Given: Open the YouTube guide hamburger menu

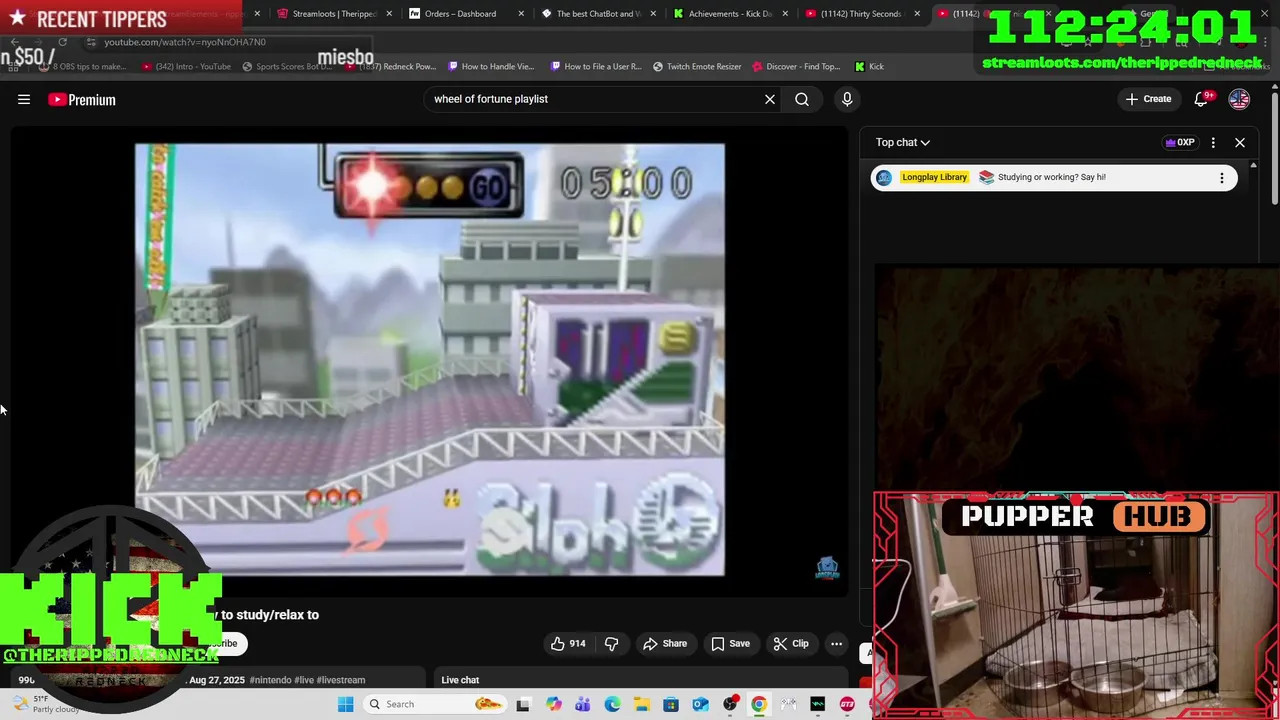Looking at the screenshot, I should point(24,99).
